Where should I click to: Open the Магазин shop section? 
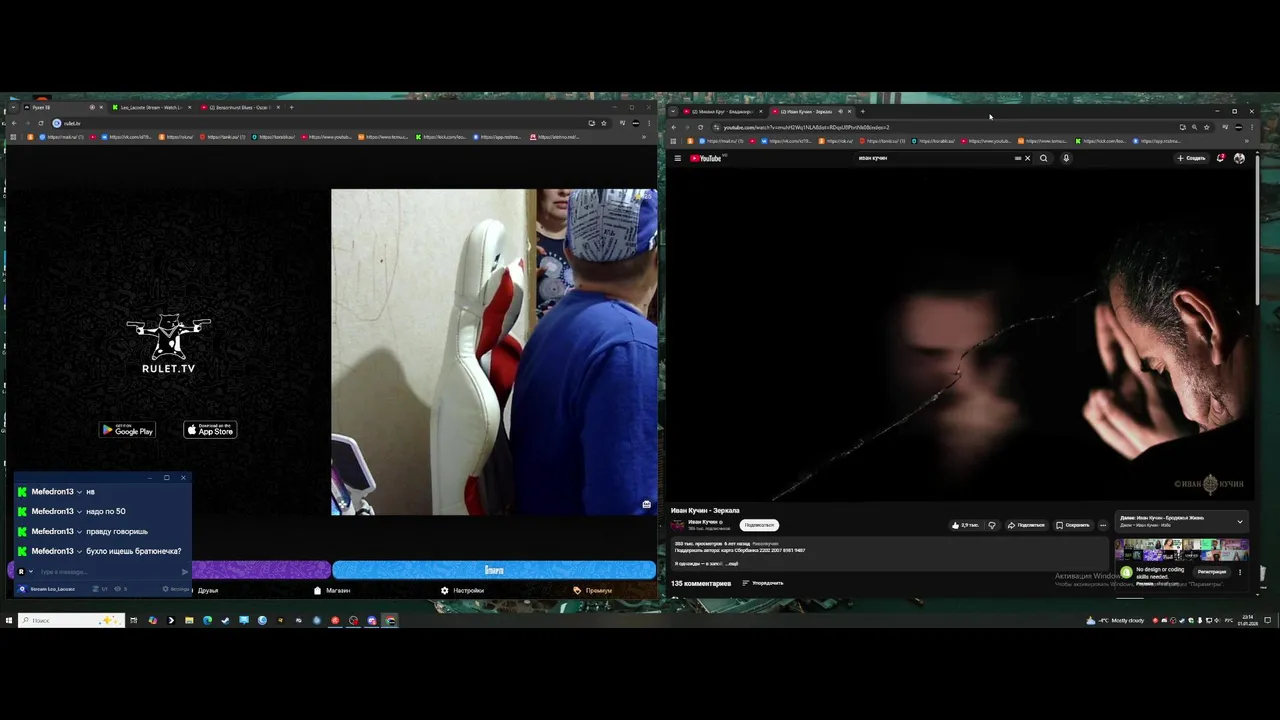pyautogui.click(x=332, y=590)
